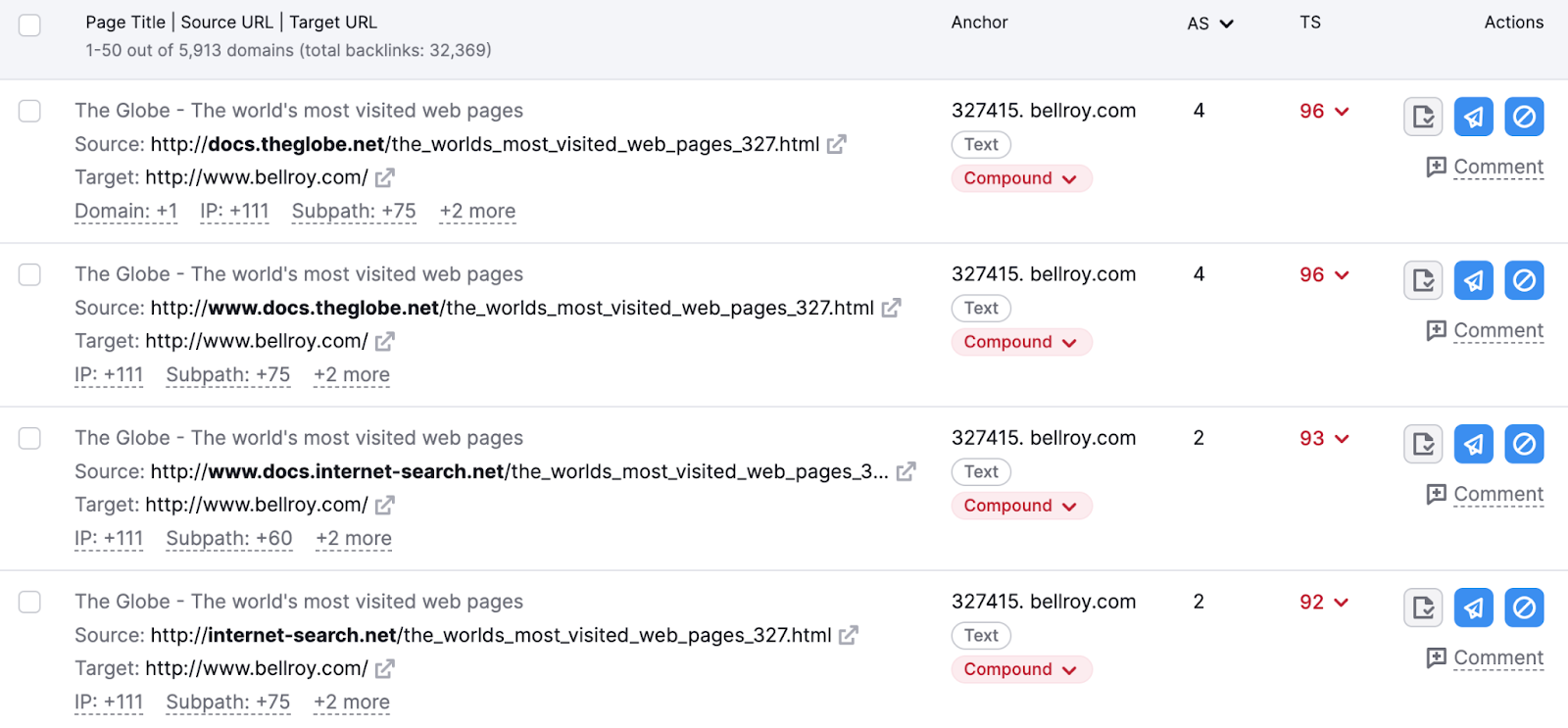Viewport: 1568px width, 728px height.
Task: Open the target URL external link icon in the last row
Action: 385,669
